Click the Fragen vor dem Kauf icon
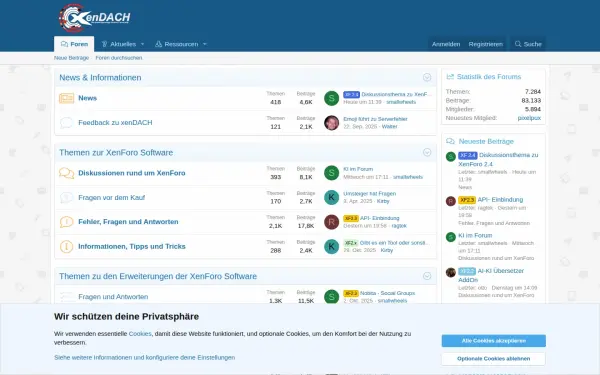The height and width of the screenshot is (375, 600). tap(66, 198)
